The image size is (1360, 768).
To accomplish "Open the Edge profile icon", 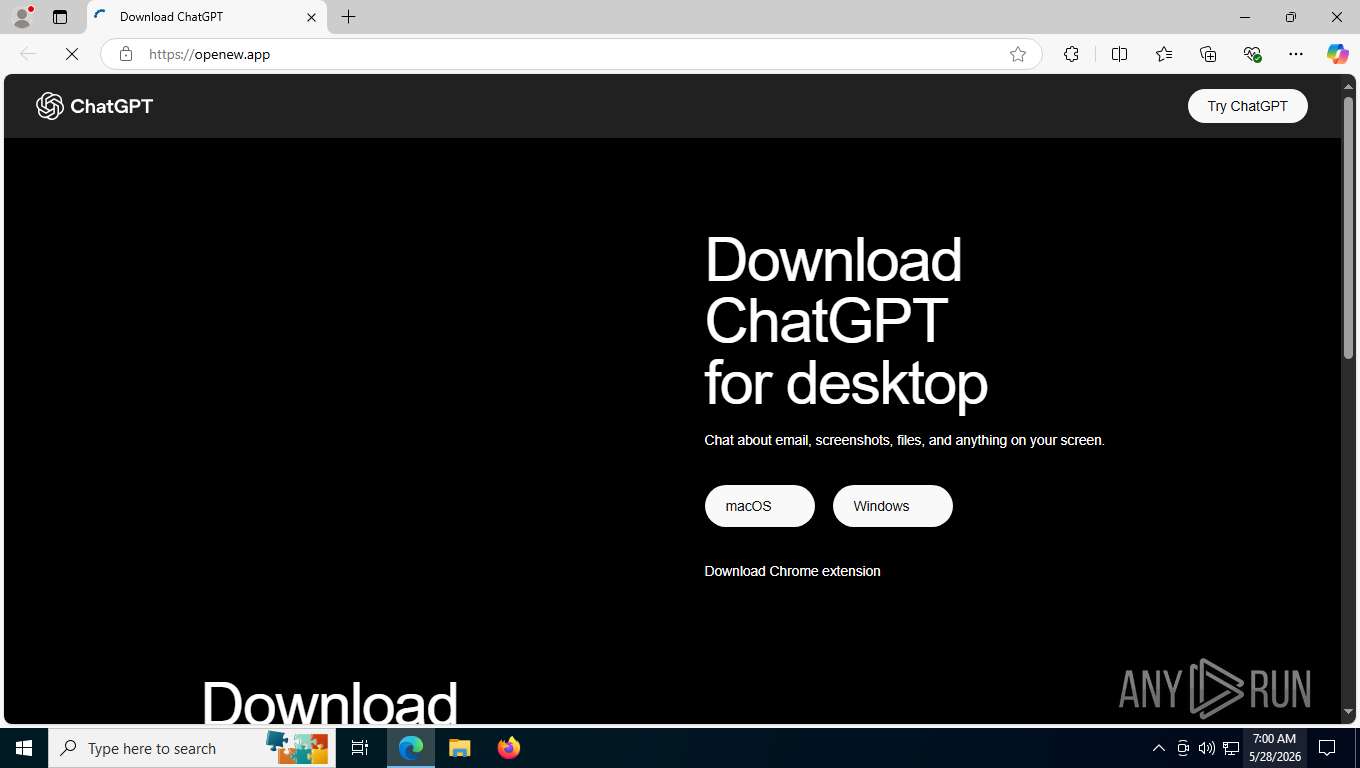I will (x=22, y=17).
